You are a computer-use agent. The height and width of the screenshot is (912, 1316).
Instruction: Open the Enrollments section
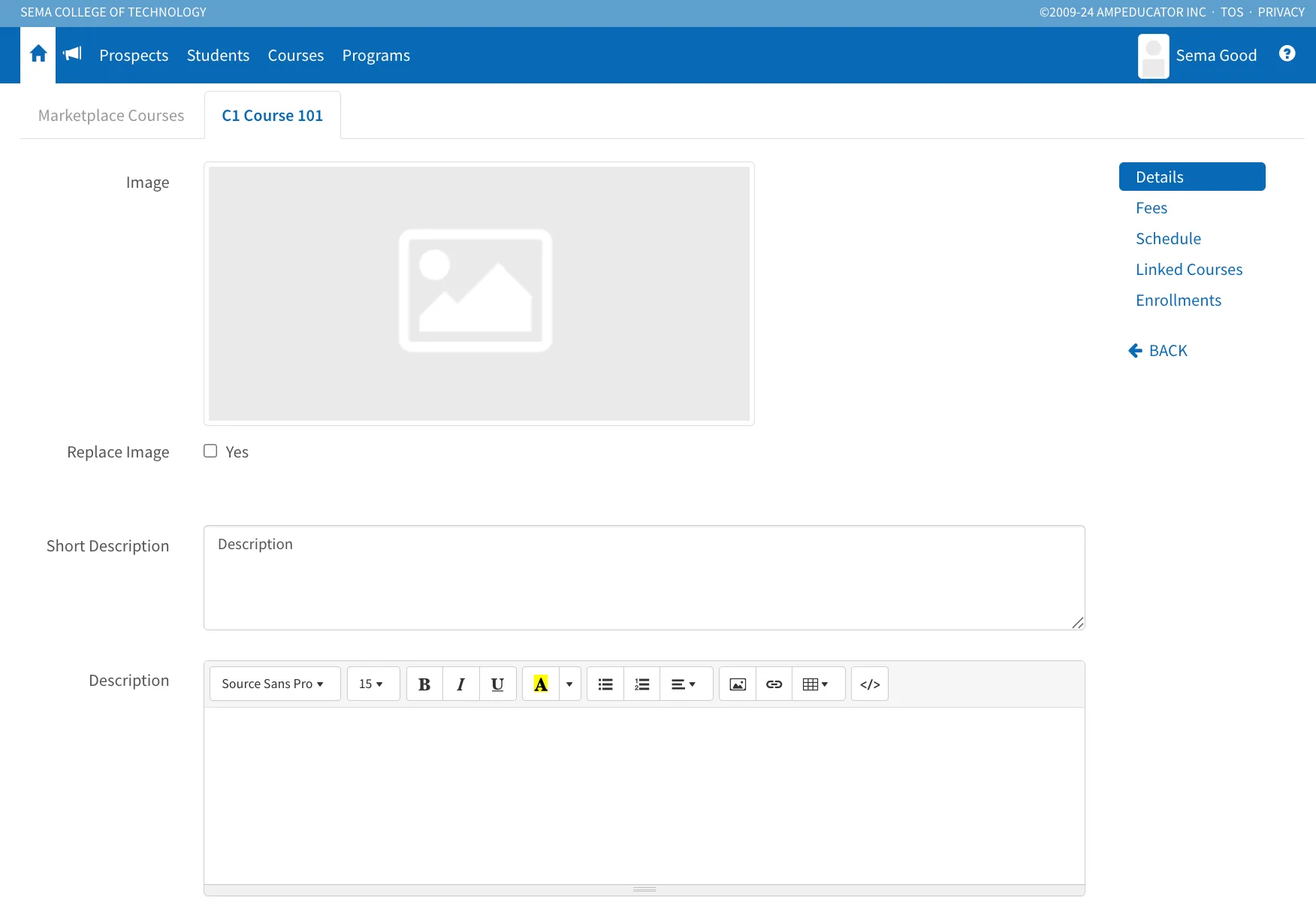(1179, 300)
